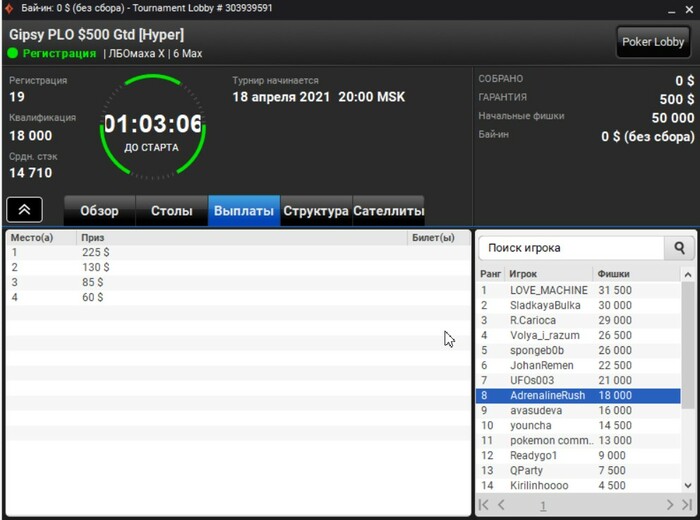Viewport: 700px width, 520px height.
Task: Switch to the Сателлиты tab
Action: point(388,211)
